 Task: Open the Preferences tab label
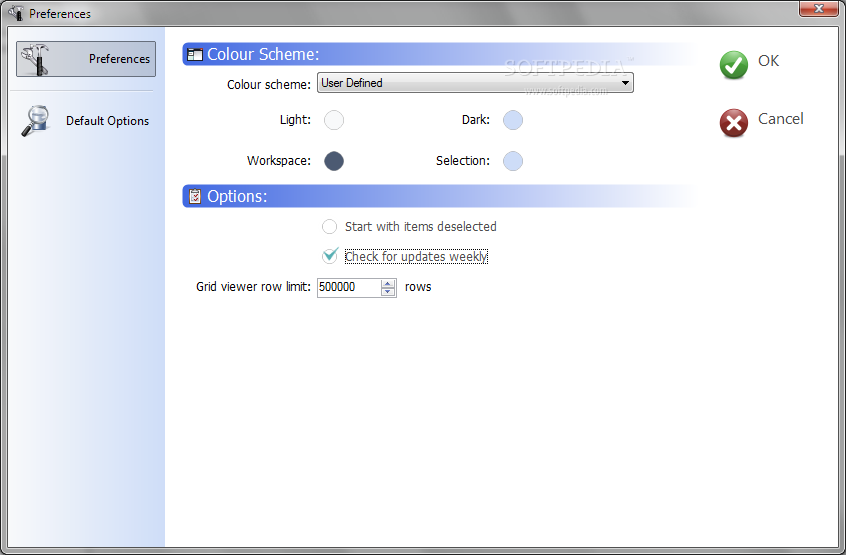click(x=119, y=59)
